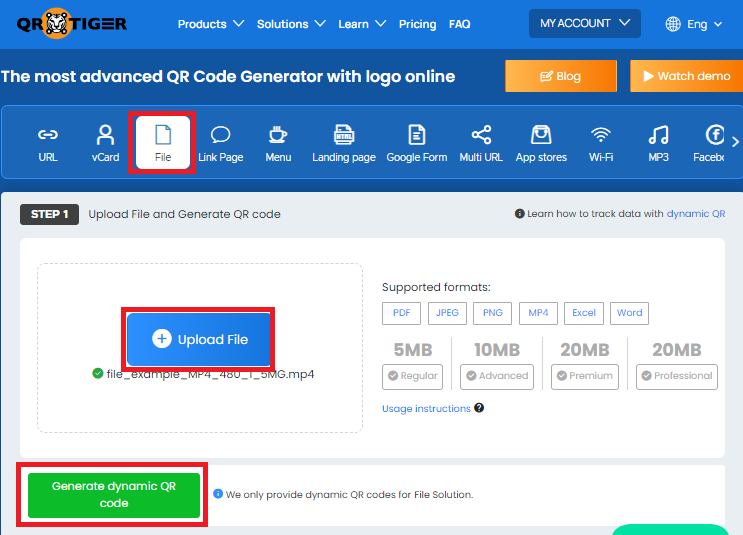This screenshot has height=535, width=743.
Task: Select the Professional plan badge
Action: pyautogui.click(x=677, y=376)
